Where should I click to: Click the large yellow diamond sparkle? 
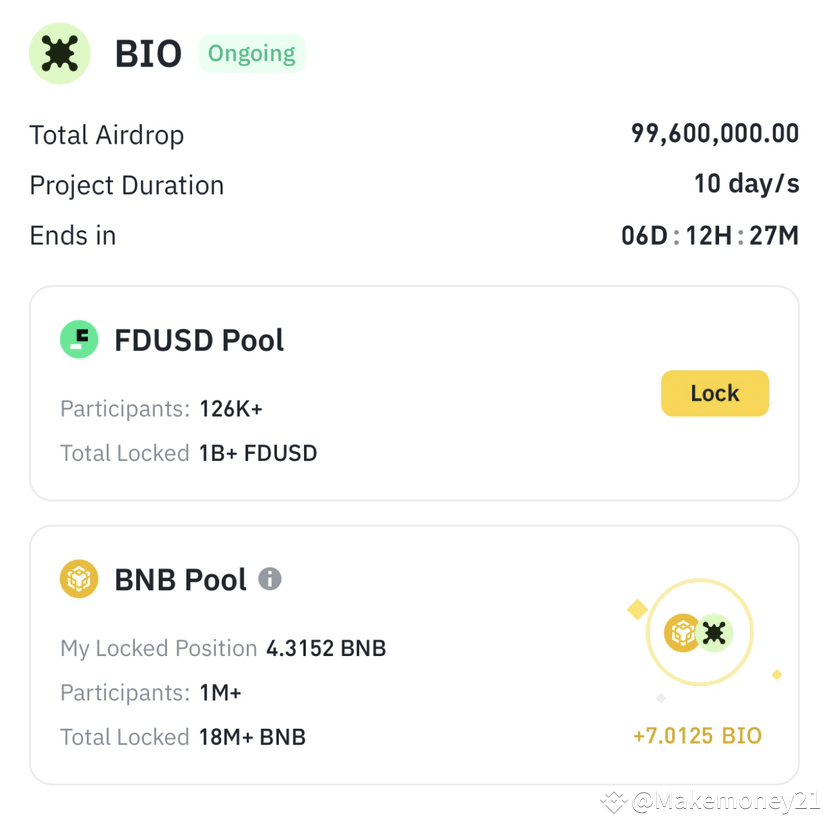(638, 609)
